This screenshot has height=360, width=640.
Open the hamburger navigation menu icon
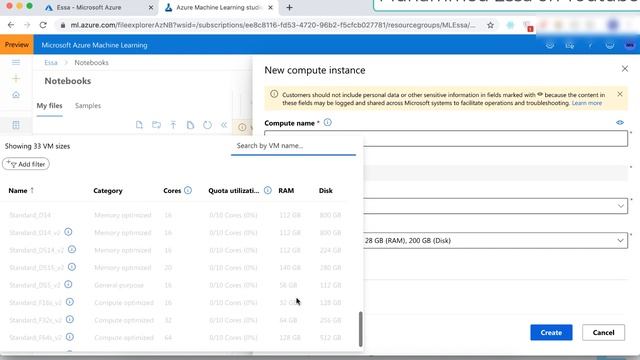point(16,62)
